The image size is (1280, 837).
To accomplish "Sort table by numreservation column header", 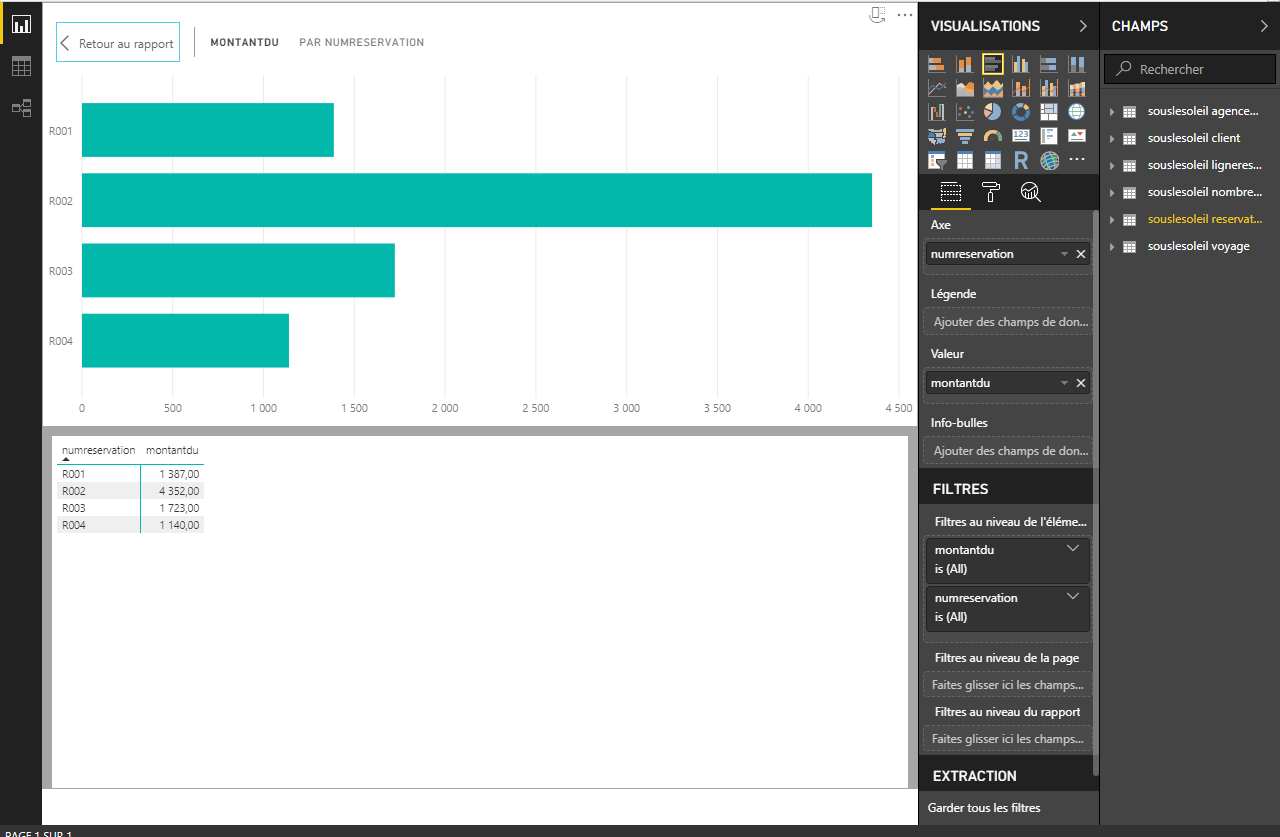I will [98, 450].
